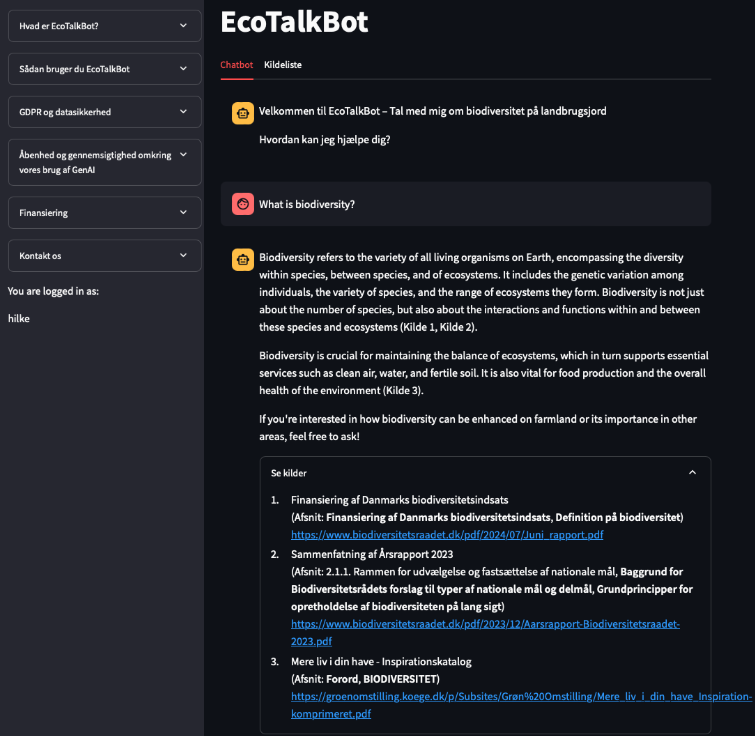Image resolution: width=755 pixels, height=736 pixels.
Task: Click the up chevron on 'Se kilder'
Action: tap(692, 473)
